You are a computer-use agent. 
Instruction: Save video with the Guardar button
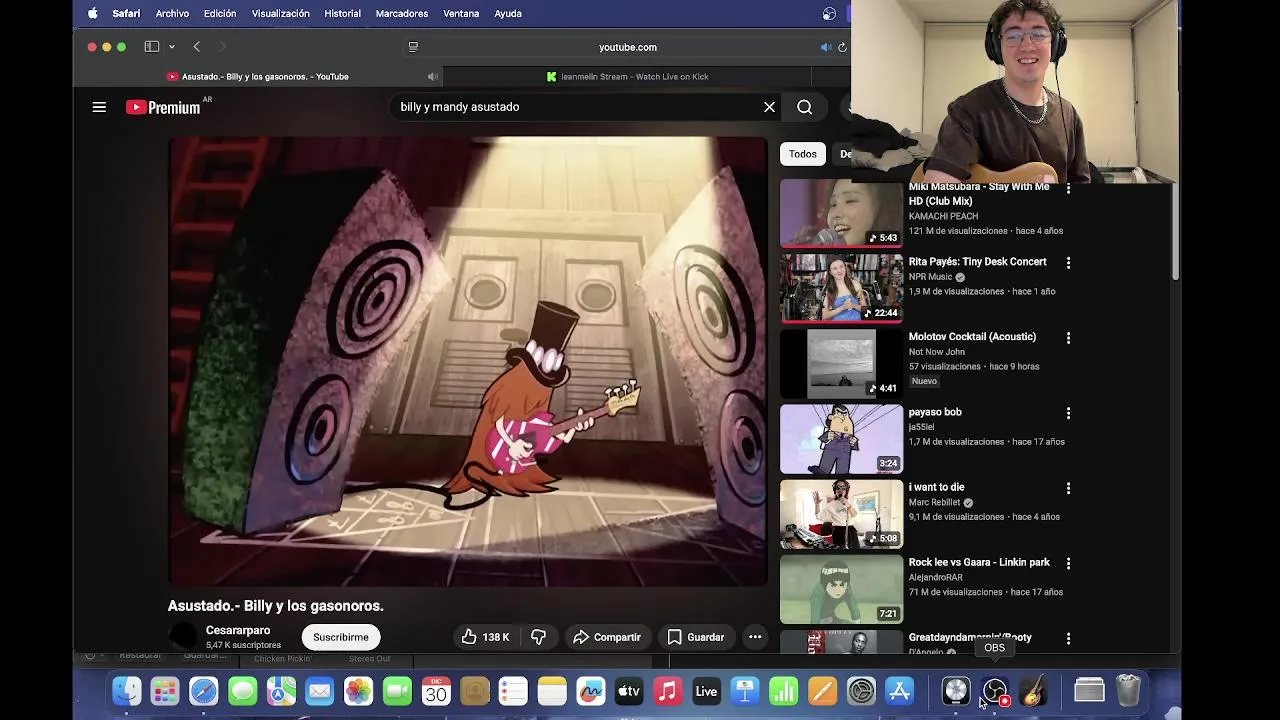695,637
